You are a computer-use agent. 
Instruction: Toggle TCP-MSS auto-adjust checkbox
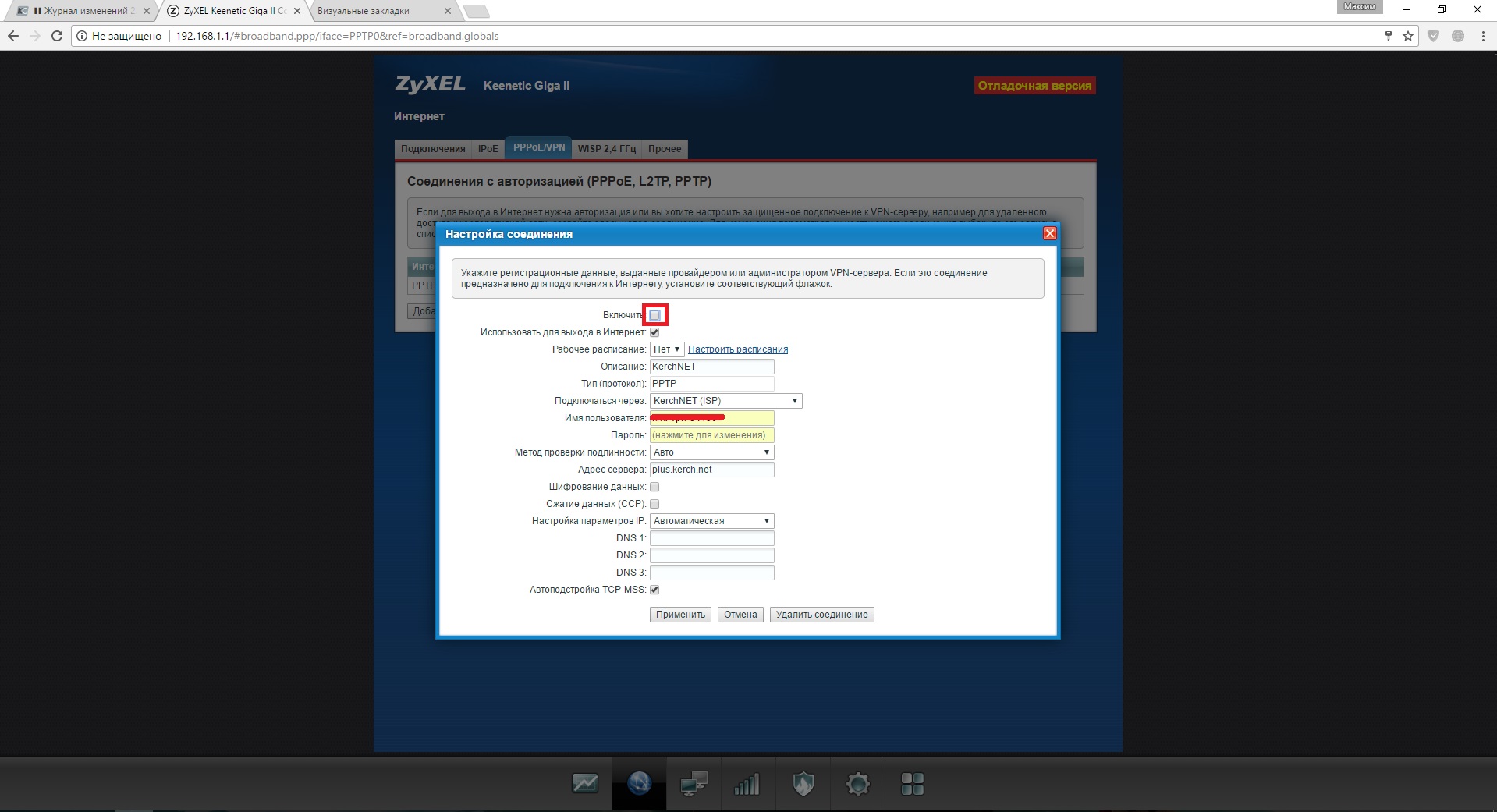tap(654, 590)
